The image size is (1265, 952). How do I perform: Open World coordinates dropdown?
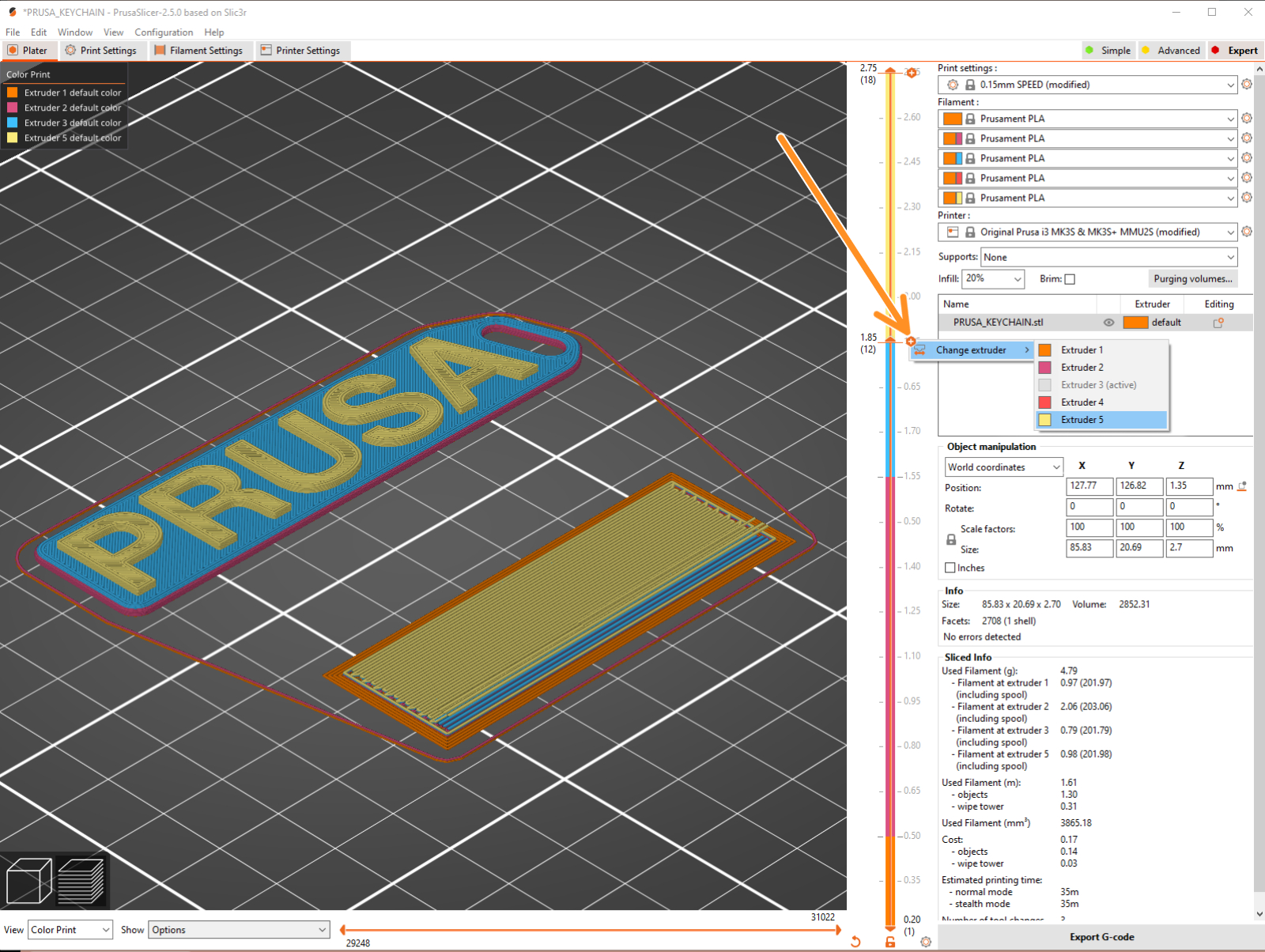(1004, 467)
